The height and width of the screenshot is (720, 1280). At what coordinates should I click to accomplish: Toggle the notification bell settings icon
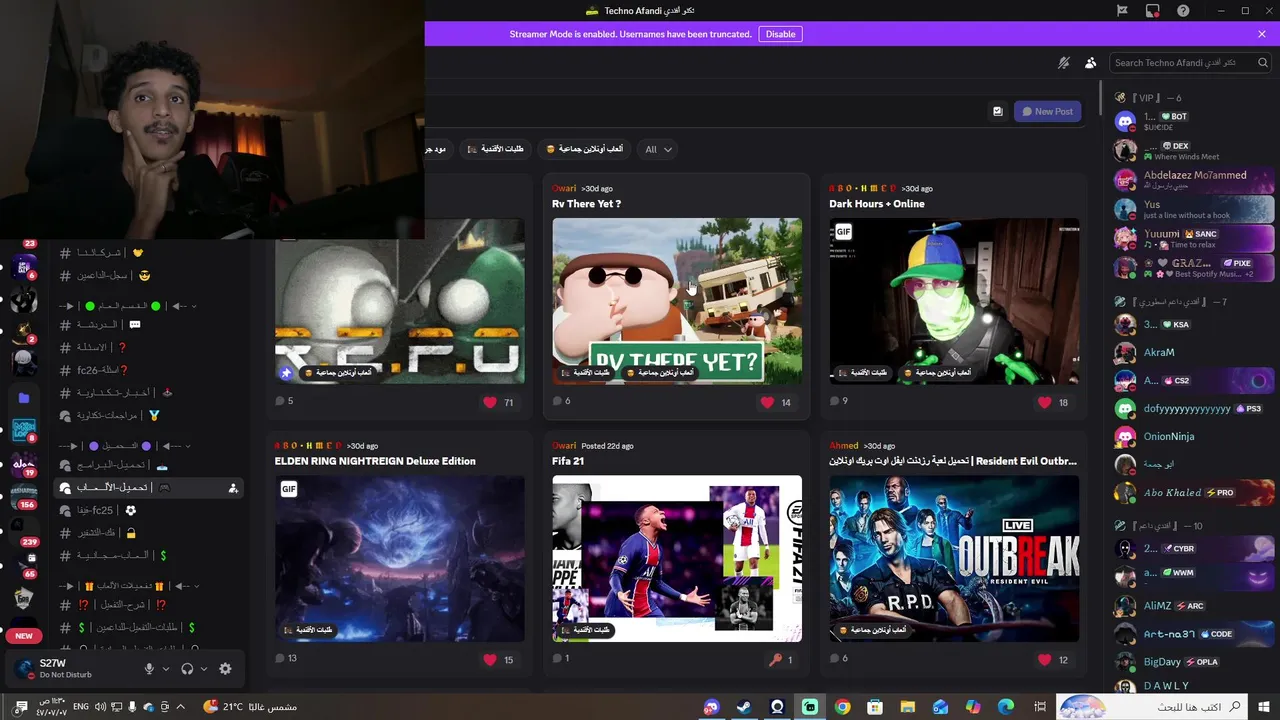pos(1064,63)
